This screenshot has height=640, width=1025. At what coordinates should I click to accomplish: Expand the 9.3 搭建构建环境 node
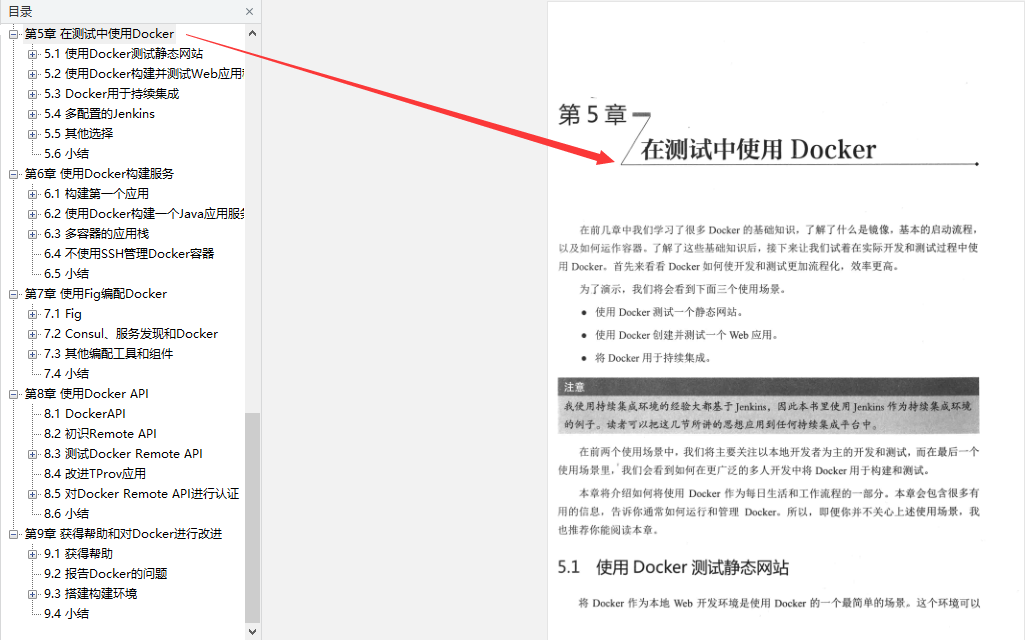(32, 594)
